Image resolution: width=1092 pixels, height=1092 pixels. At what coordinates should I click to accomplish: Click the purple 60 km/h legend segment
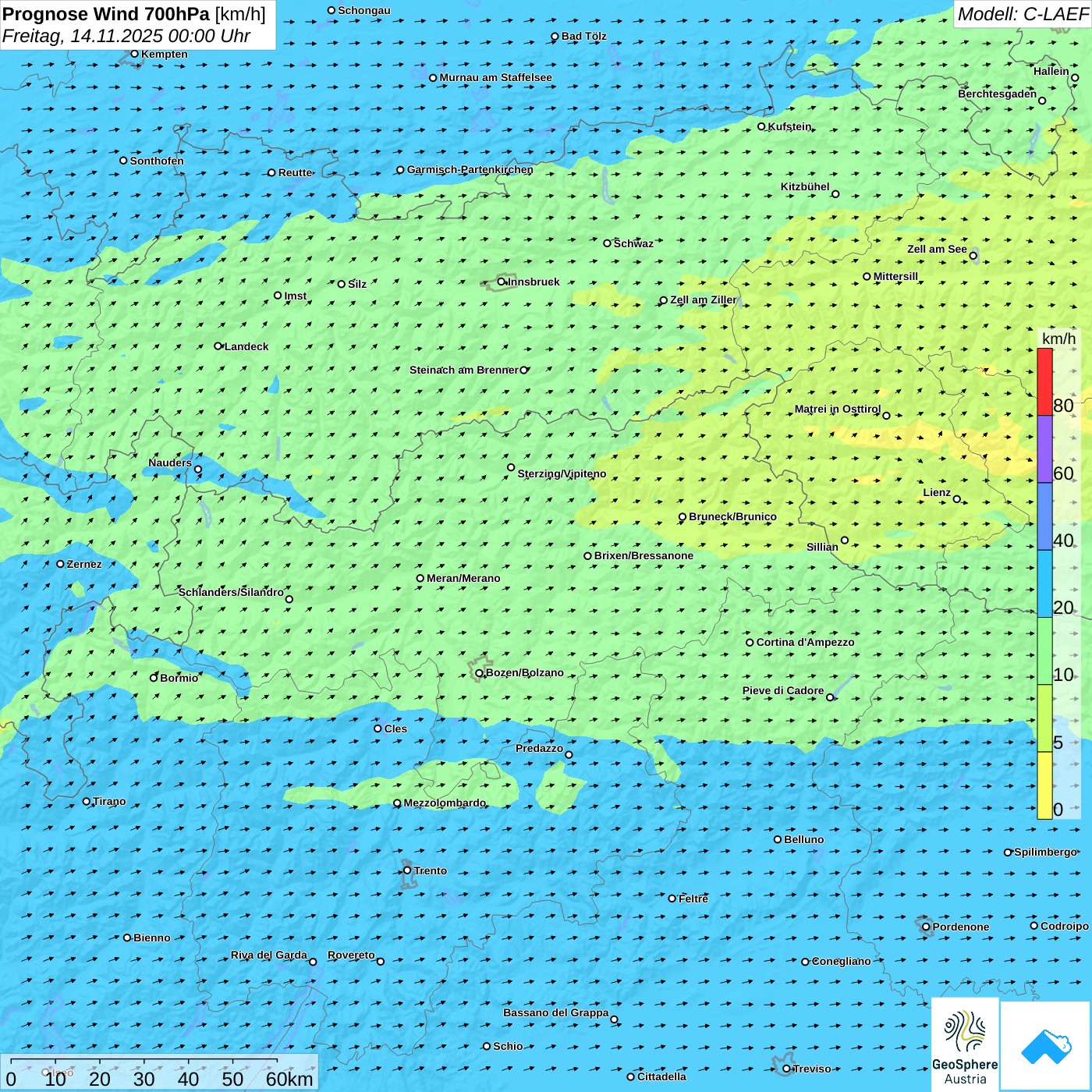click(x=1044, y=448)
